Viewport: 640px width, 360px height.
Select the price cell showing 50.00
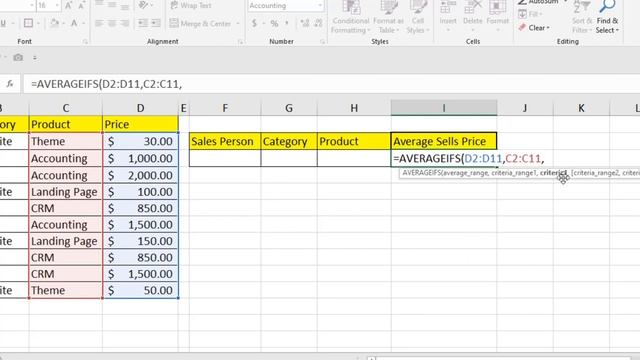coord(140,290)
